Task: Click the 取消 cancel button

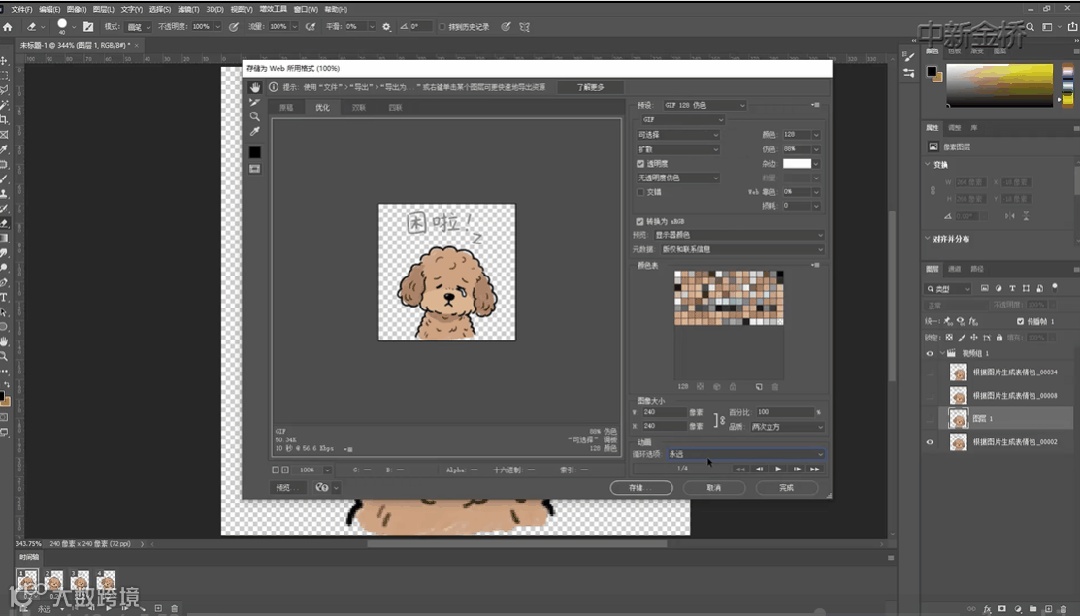Action: tap(714, 487)
